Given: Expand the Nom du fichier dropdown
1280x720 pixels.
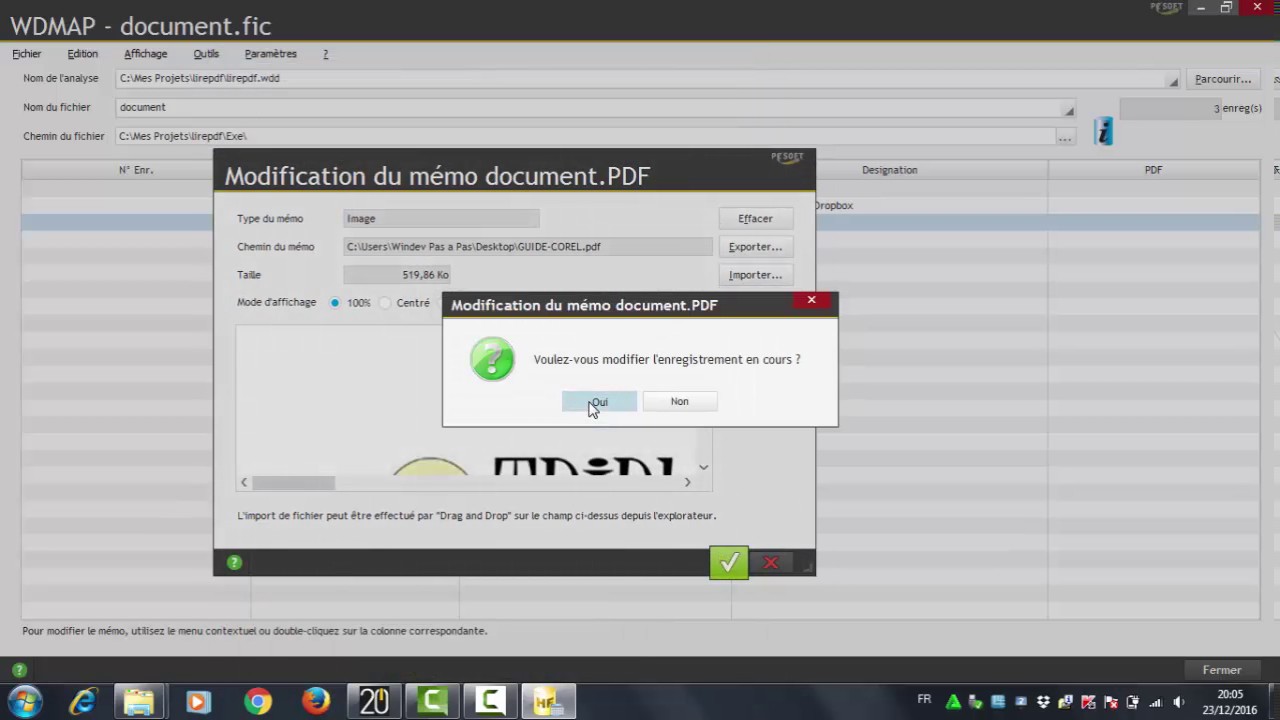Looking at the screenshot, I should pos(1068,109).
